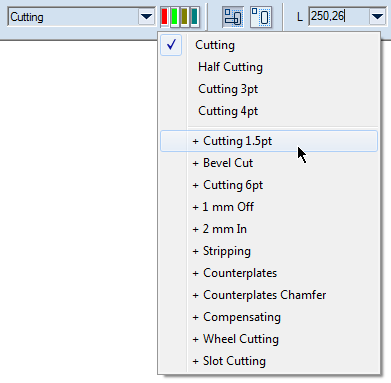391x383 pixels.
Task: Click the L length input field
Action: pos(339,16)
